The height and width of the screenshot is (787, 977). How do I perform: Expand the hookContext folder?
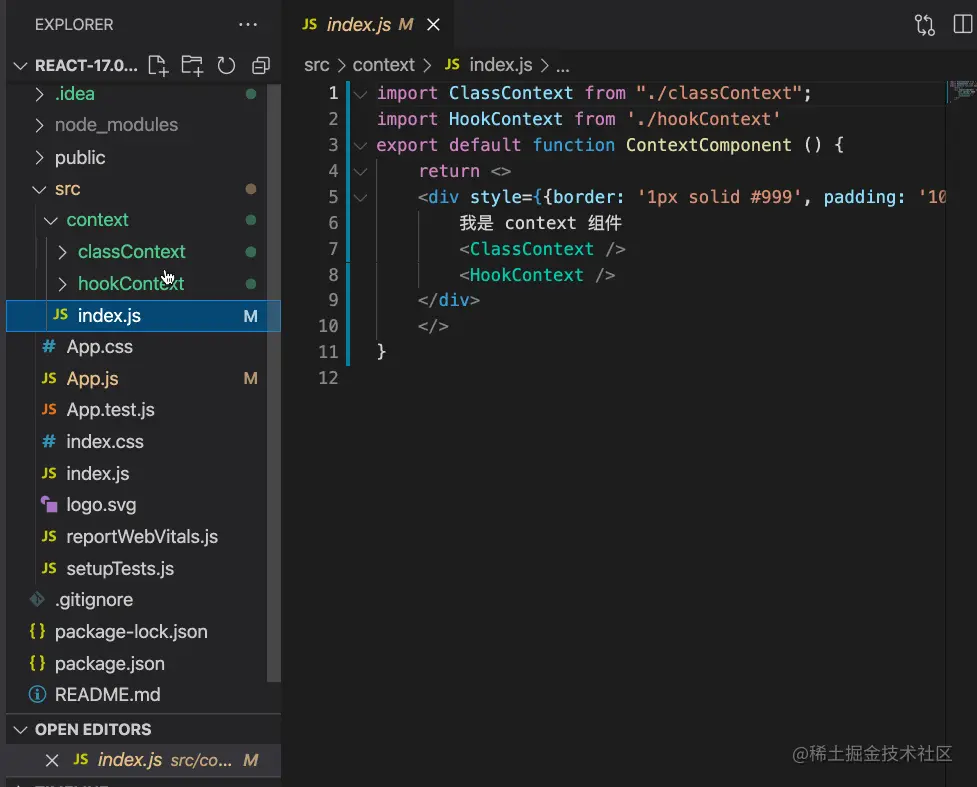click(x=62, y=284)
